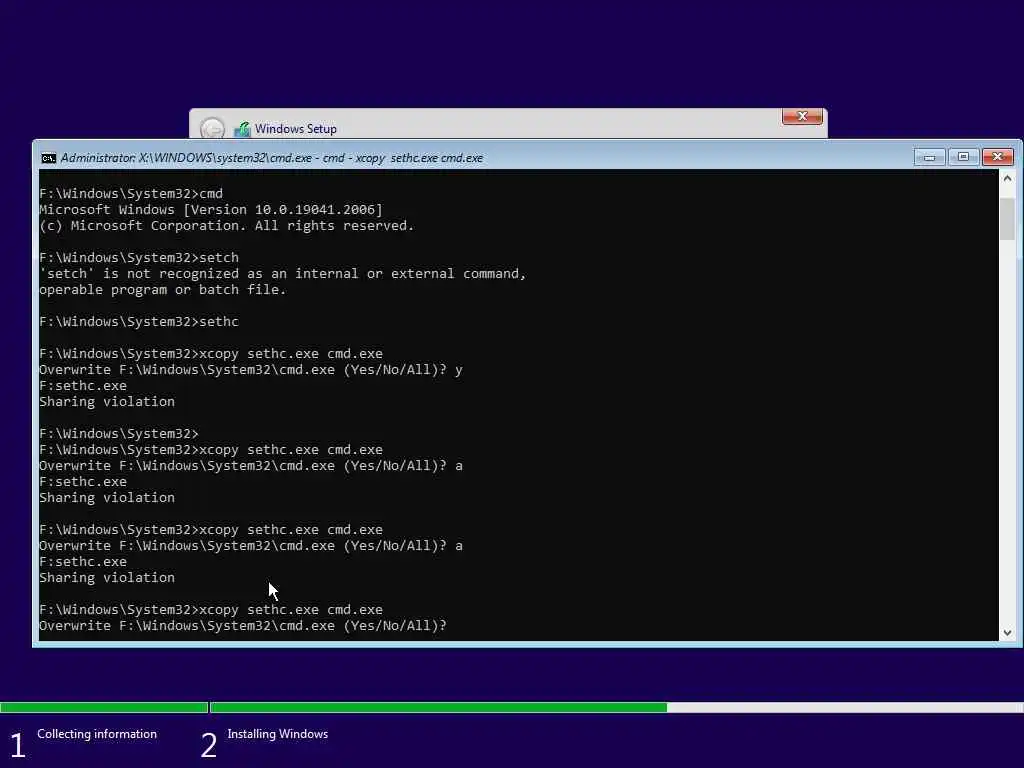Screen dimensions: 1024x768
Task: Click the Installing Windows progress bar
Action: [616, 707]
